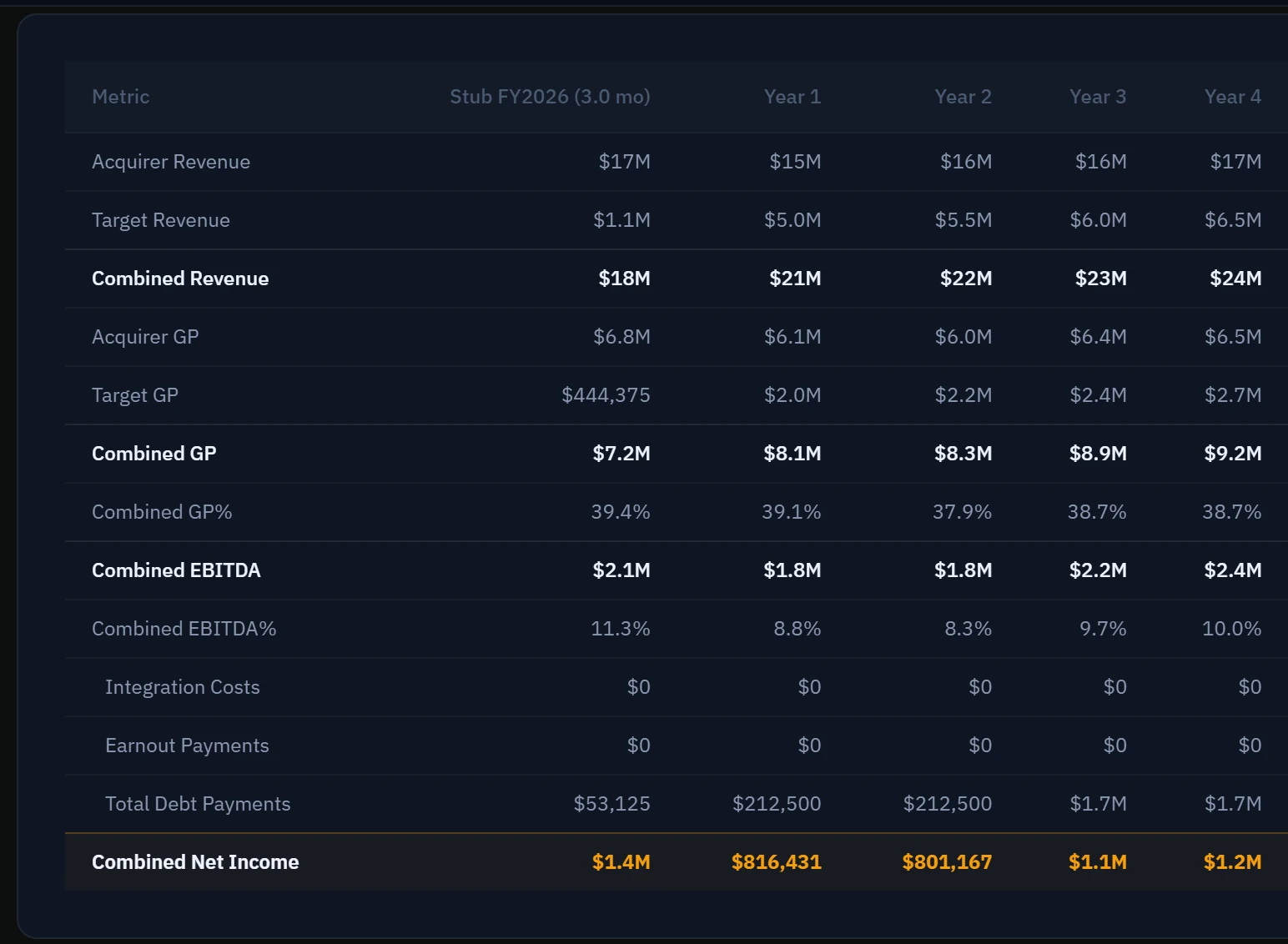1288x944 pixels.
Task: Click the 37.9% Combined GP% value
Action: coord(963,512)
